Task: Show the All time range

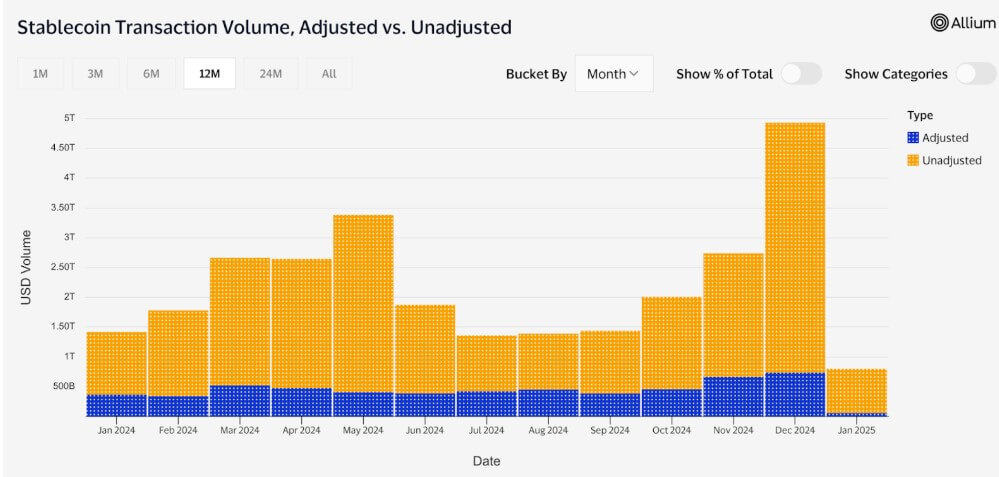Action: pos(329,74)
